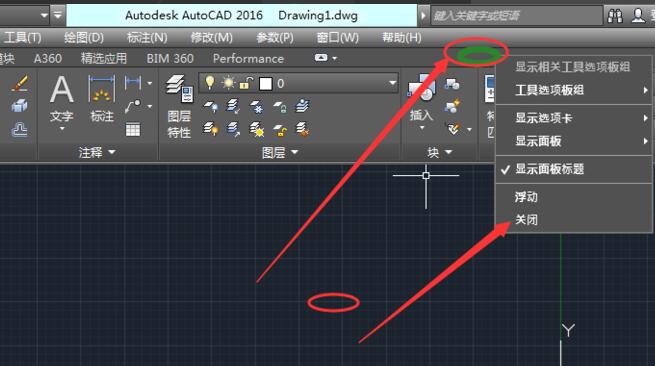Click the user sign-in icon
Screen dimensions: 655x366
(638, 15)
